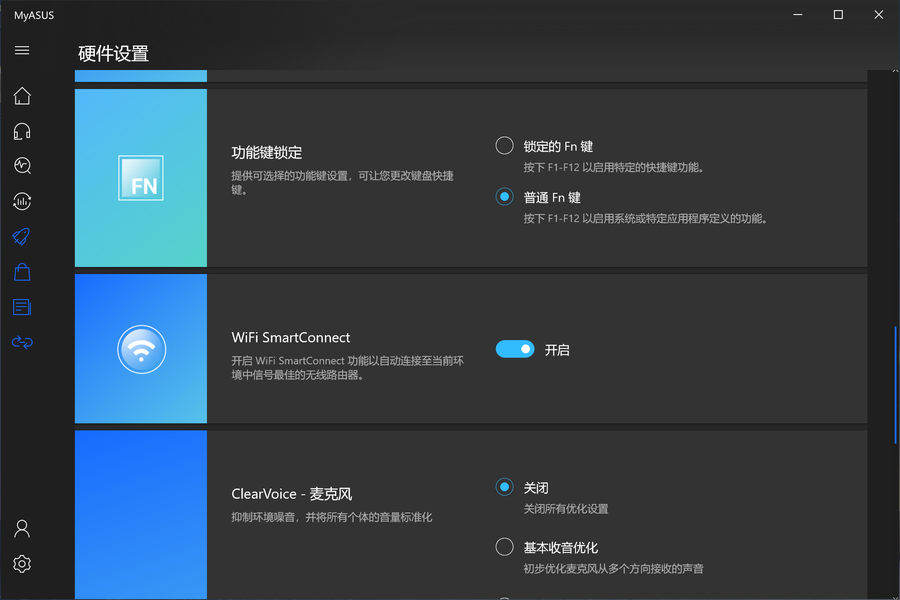Open the customer support headset section
900x600 pixels.
click(x=22, y=130)
